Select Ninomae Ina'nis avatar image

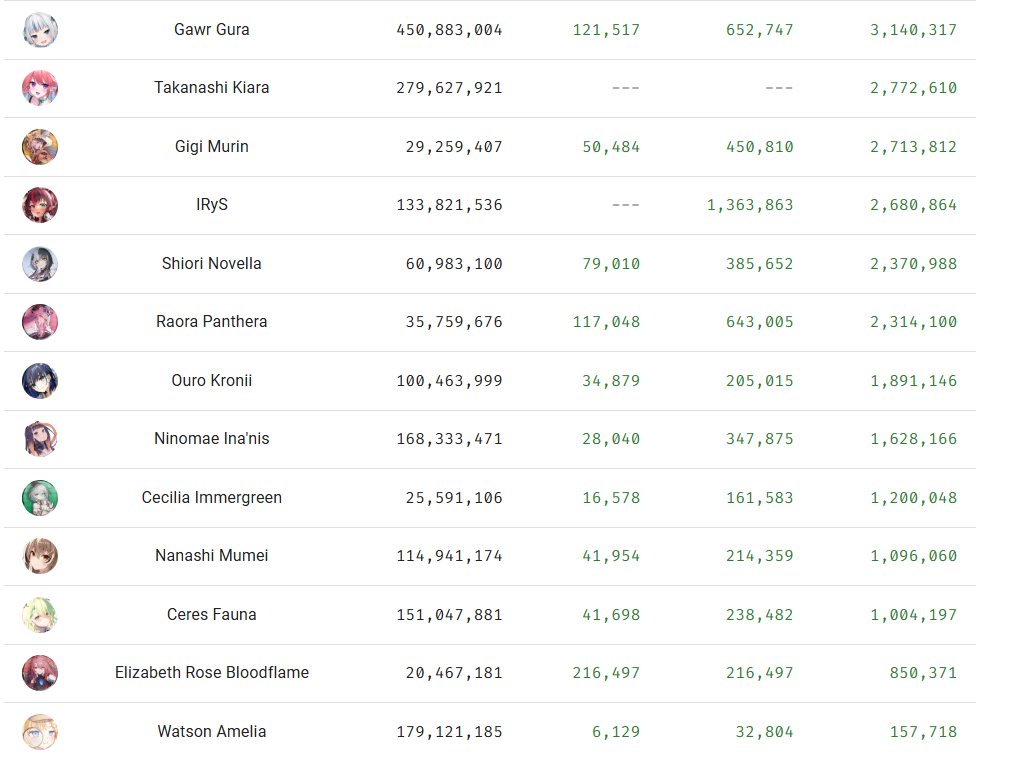pos(40,439)
